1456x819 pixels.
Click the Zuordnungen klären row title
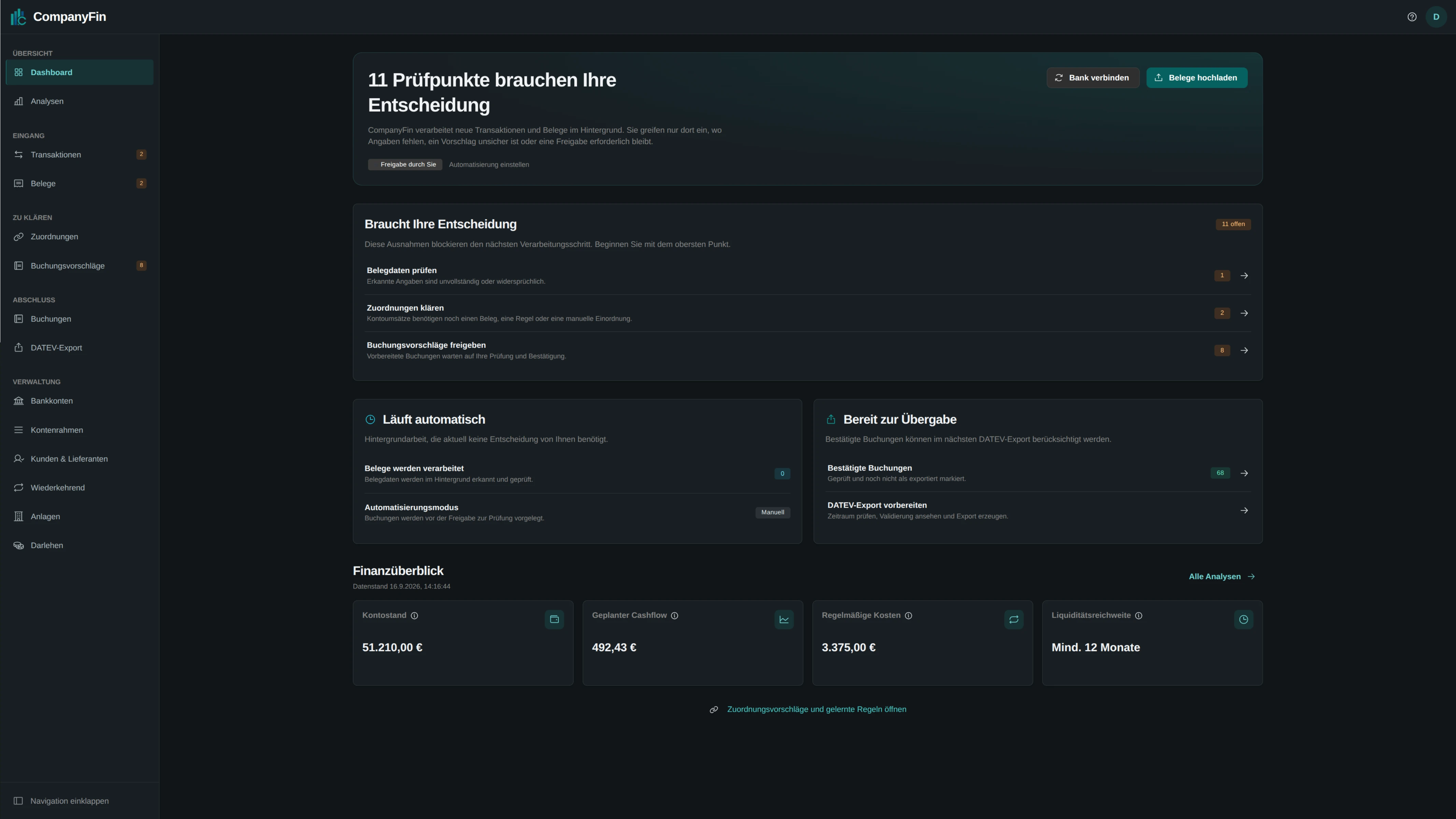click(405, 308)
